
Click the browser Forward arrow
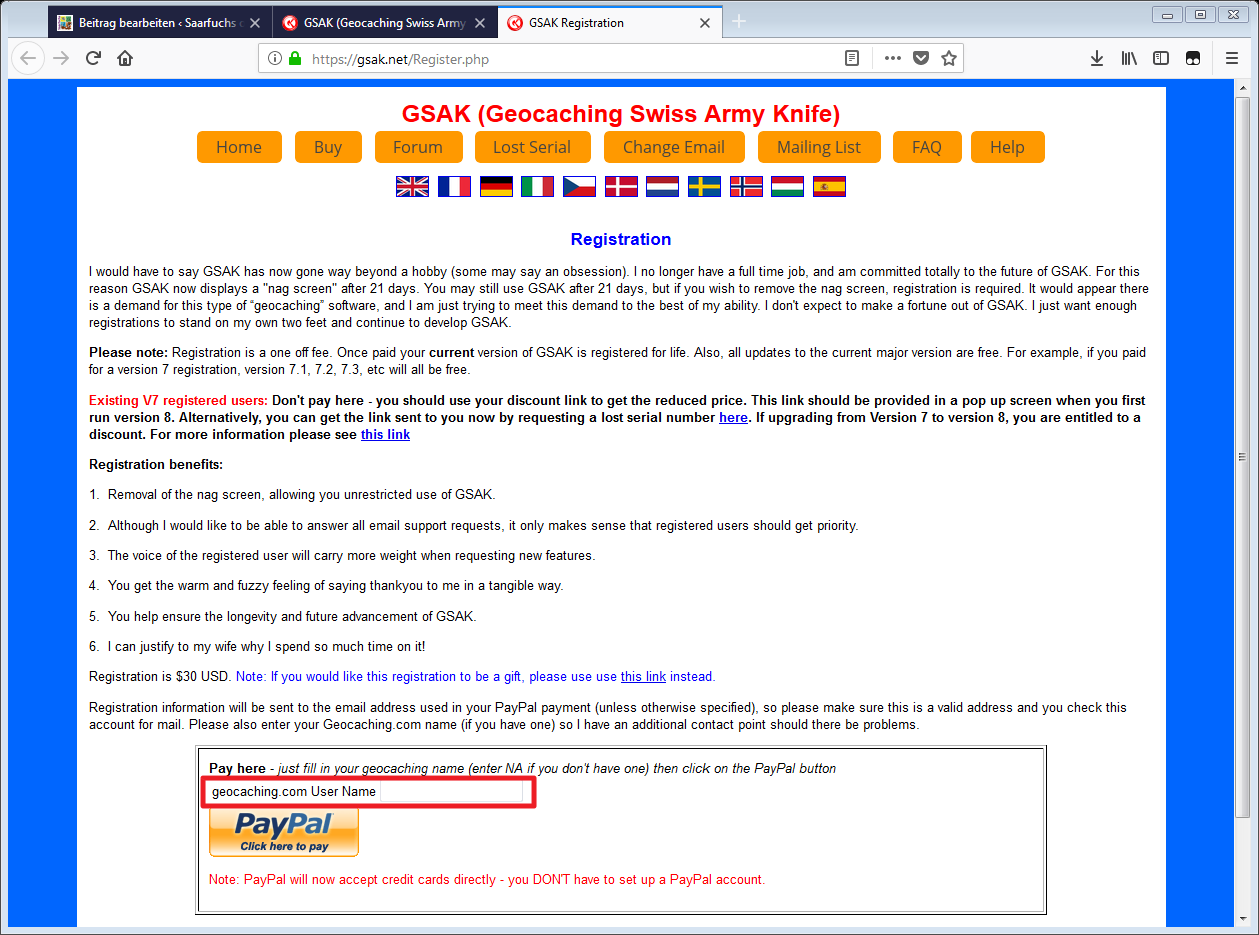click(x=61, y=58)
